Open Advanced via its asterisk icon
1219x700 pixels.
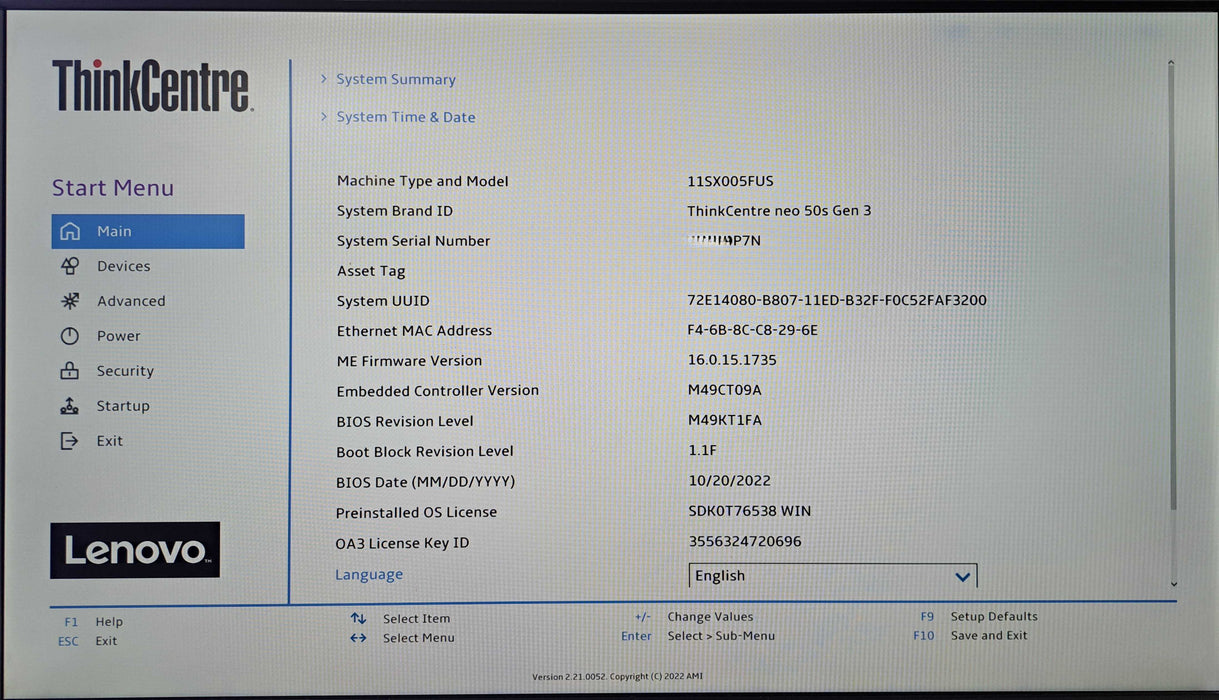(x=70, y=301)
